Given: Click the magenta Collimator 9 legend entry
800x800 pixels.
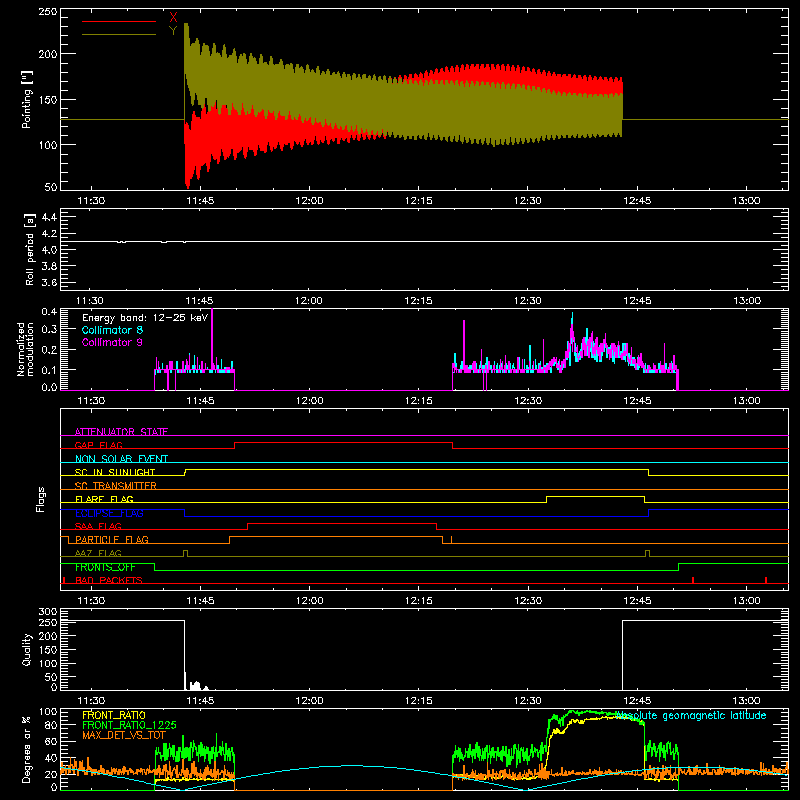Looking at the screenshot, I should click(x=112, y=342).
